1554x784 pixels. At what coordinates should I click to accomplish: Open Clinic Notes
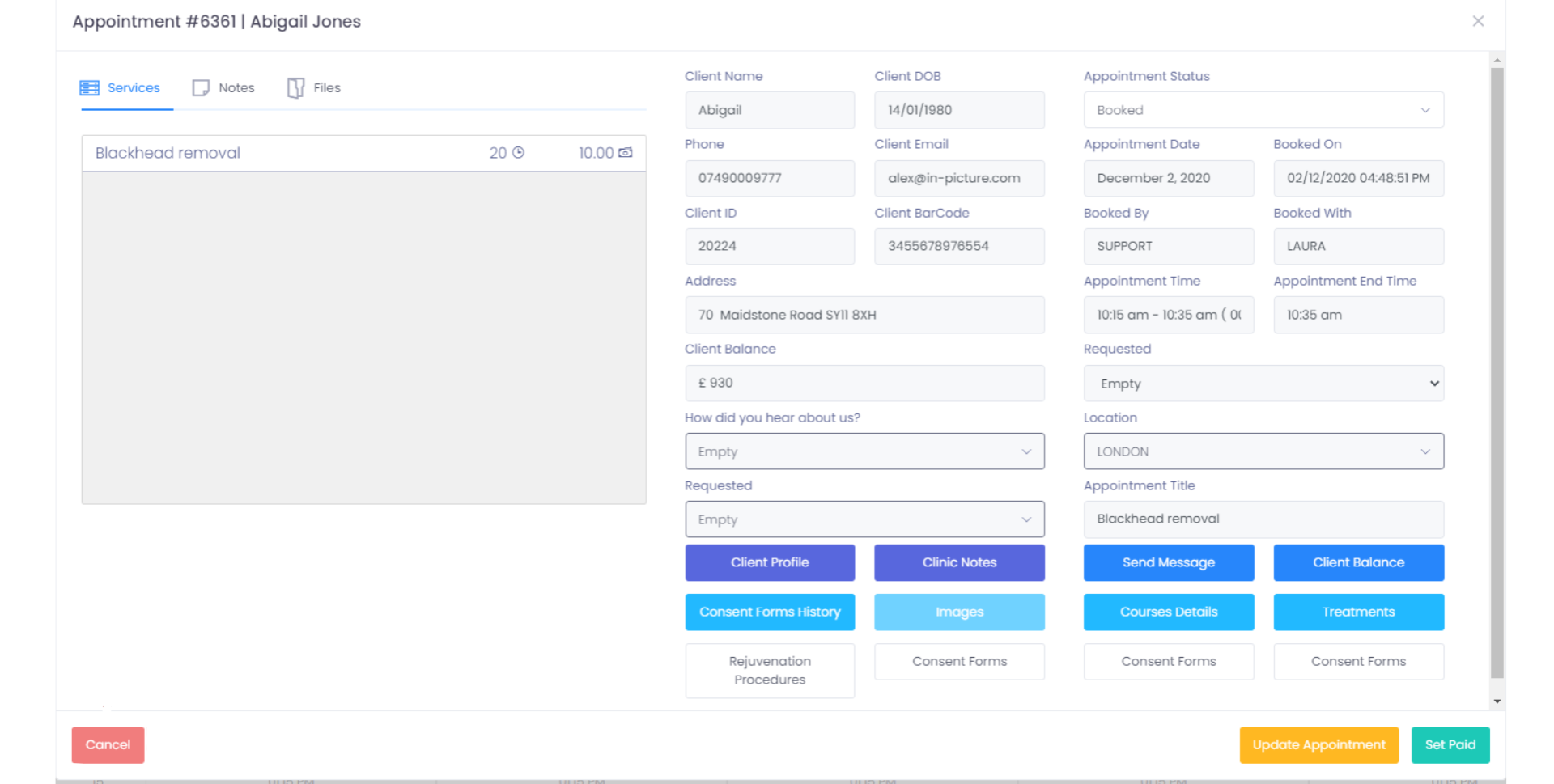[959, 562]
